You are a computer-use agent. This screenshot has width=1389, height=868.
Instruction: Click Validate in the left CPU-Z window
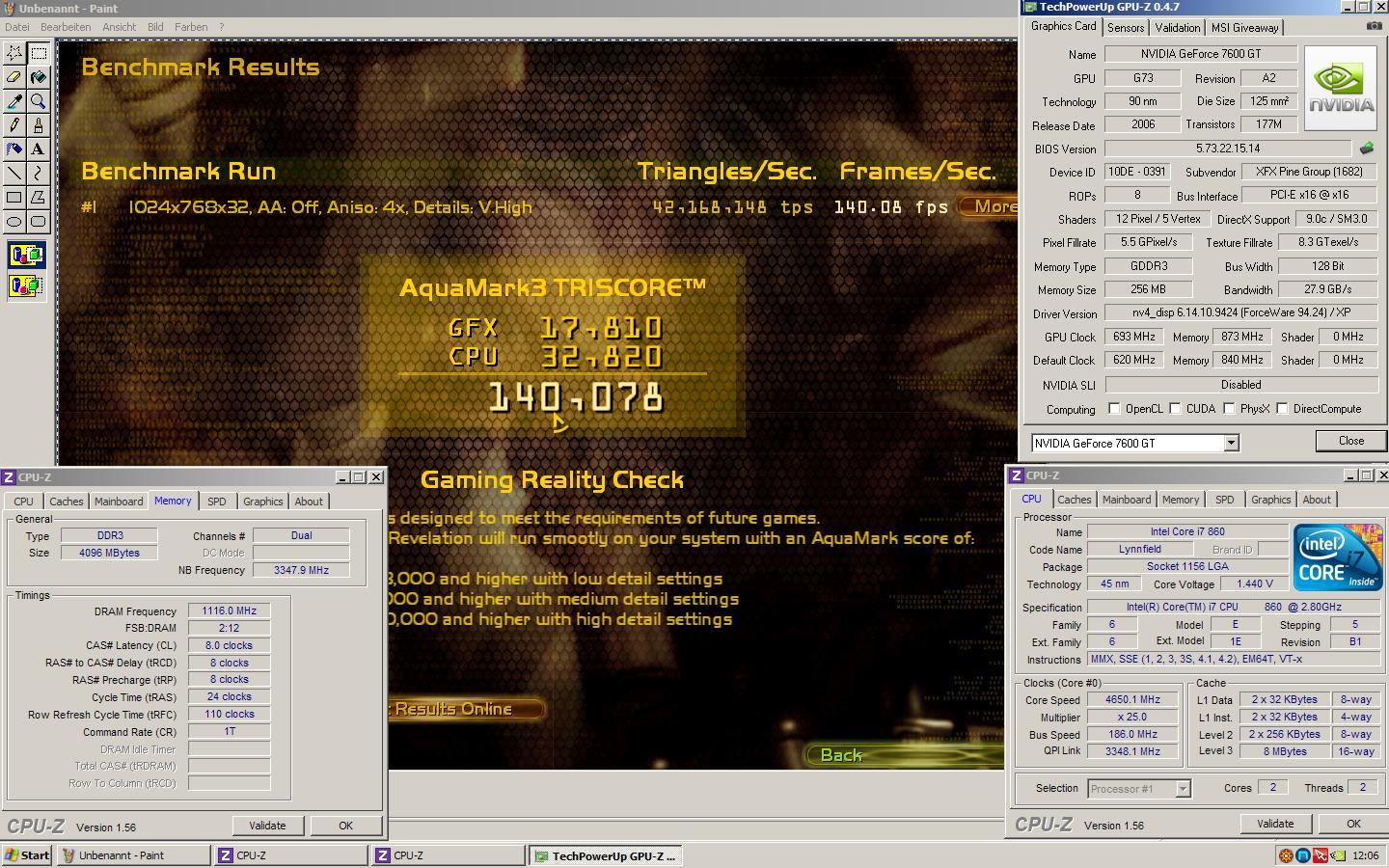tap(267, 826)
